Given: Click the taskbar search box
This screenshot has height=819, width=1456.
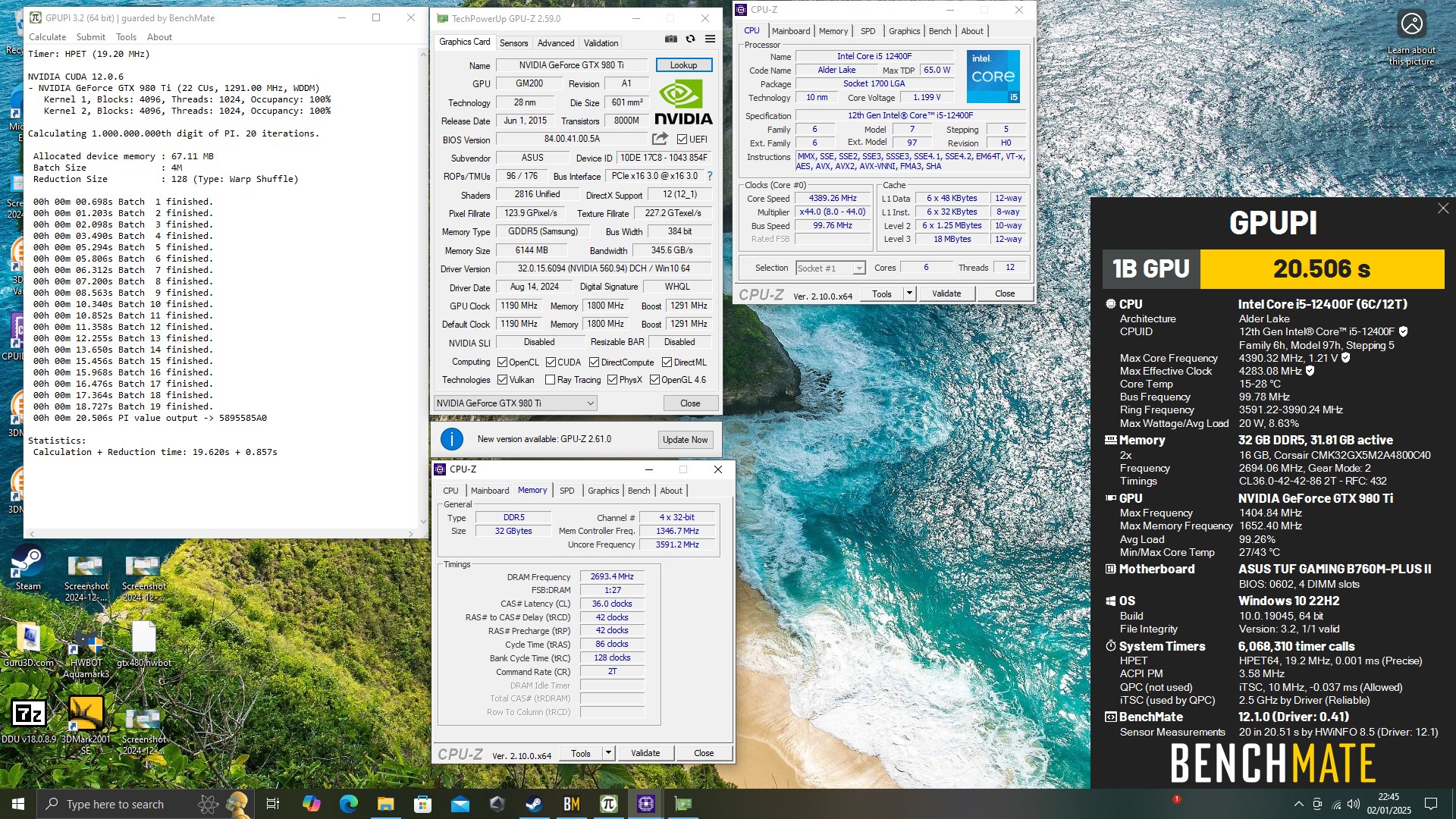Looking at the screenshot, I should click(144, 804).
